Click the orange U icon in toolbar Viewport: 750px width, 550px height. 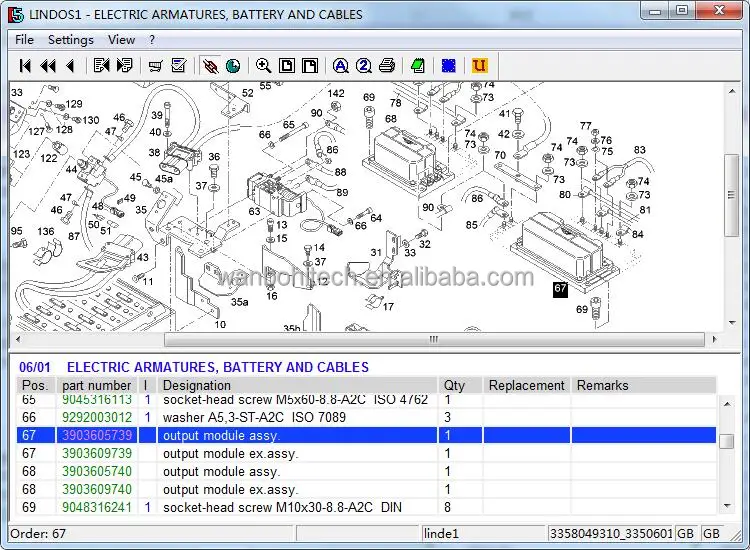click(480, 66)
